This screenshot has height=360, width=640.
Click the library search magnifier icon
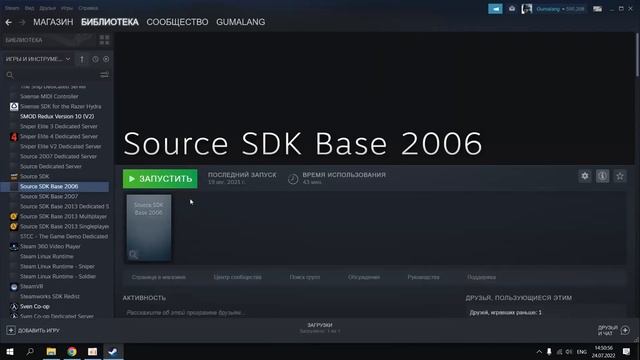coord(10,75)
